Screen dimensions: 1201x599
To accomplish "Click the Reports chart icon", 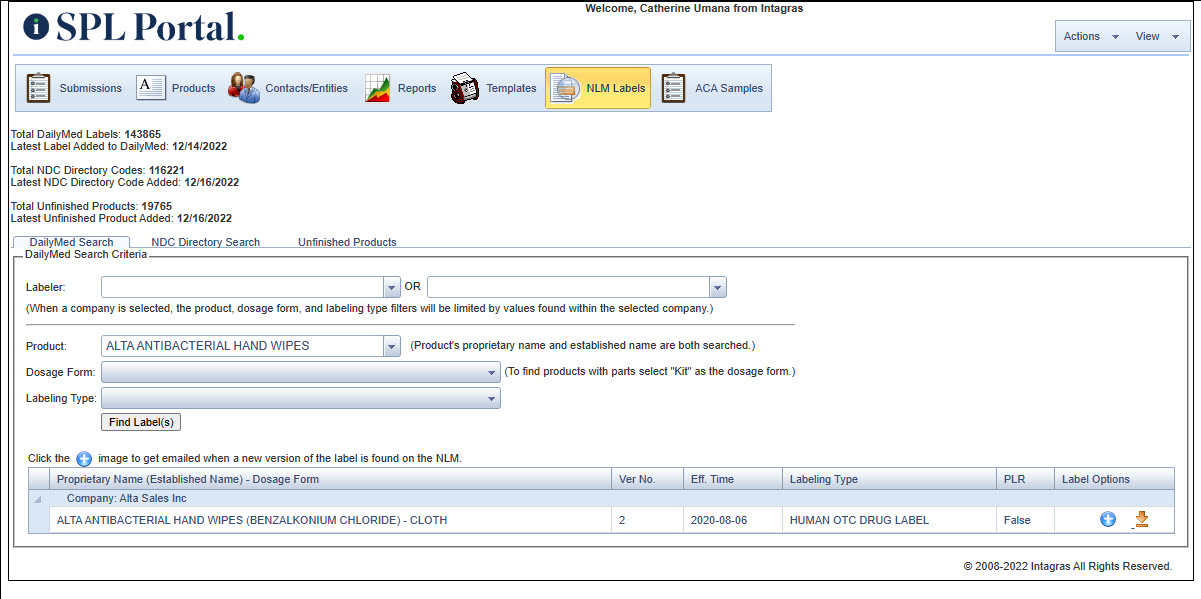I will point(377,88).
